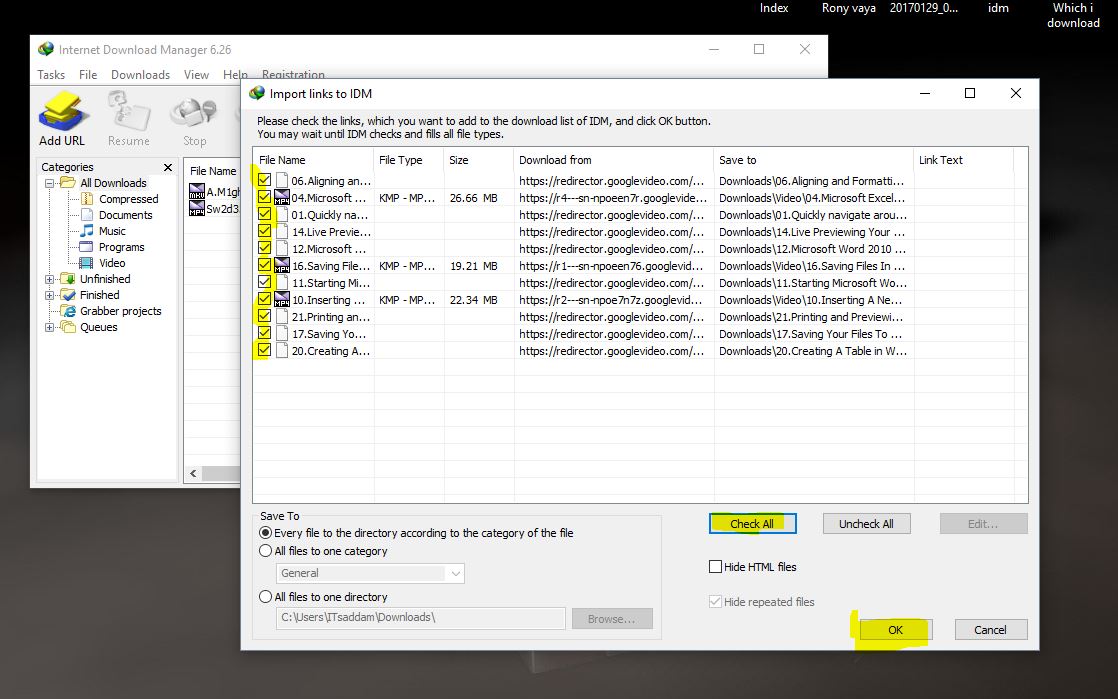Sort by Size column header
The width and height of the screenshot is (1118, 699).
pos(478,160)
